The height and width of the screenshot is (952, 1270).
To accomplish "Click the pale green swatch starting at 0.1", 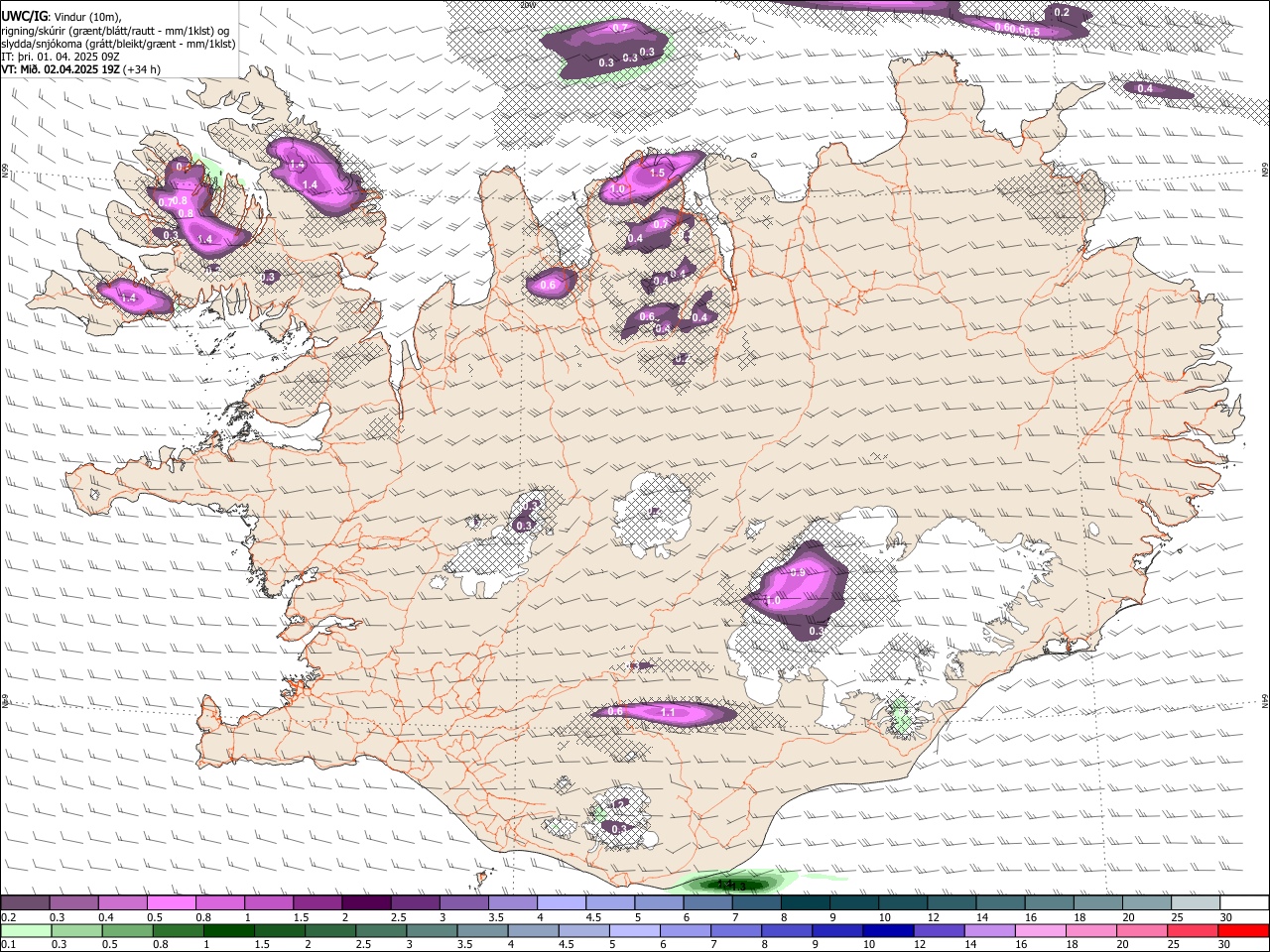I will 26,931.
